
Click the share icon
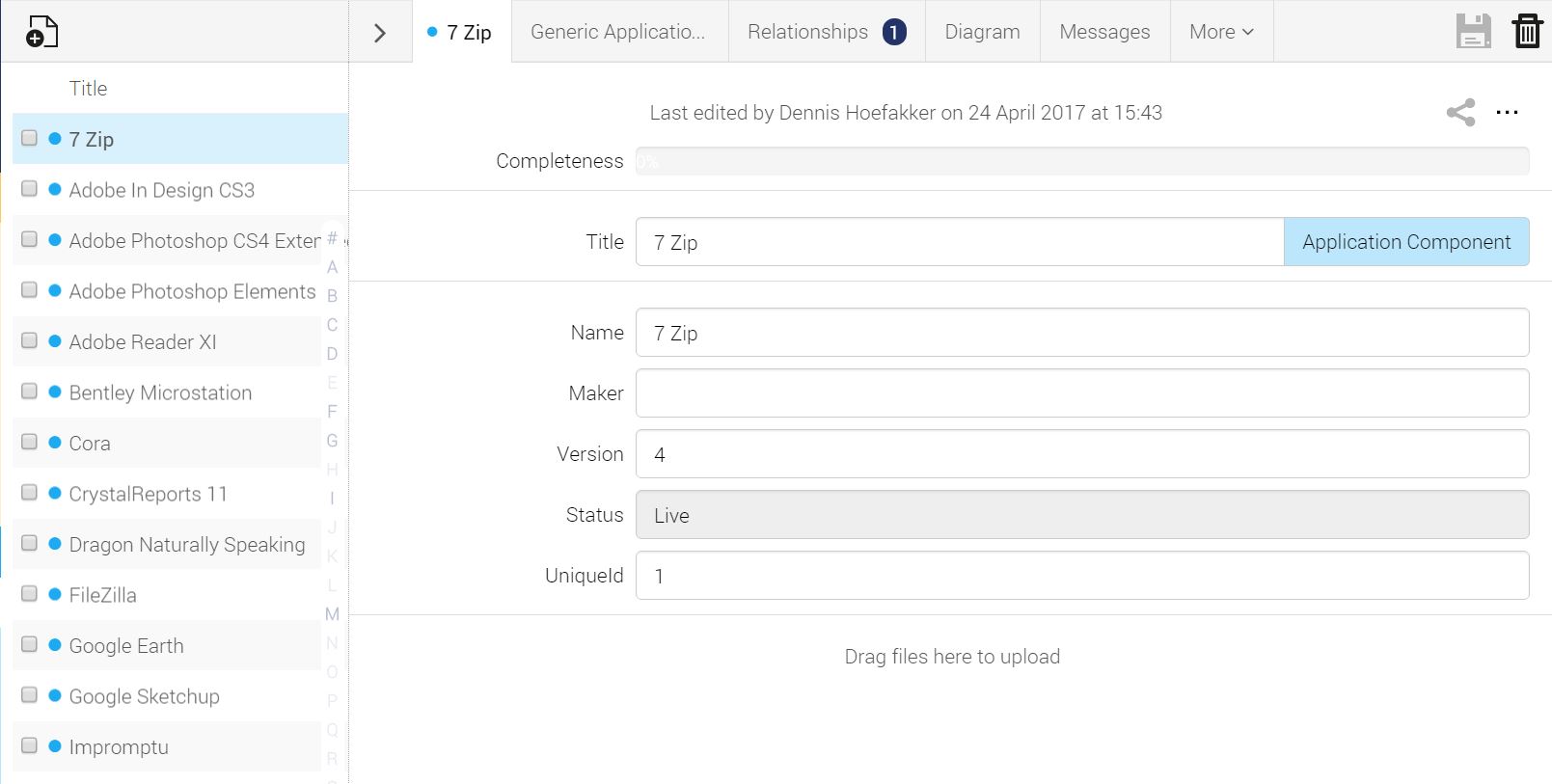[1460, 113]
